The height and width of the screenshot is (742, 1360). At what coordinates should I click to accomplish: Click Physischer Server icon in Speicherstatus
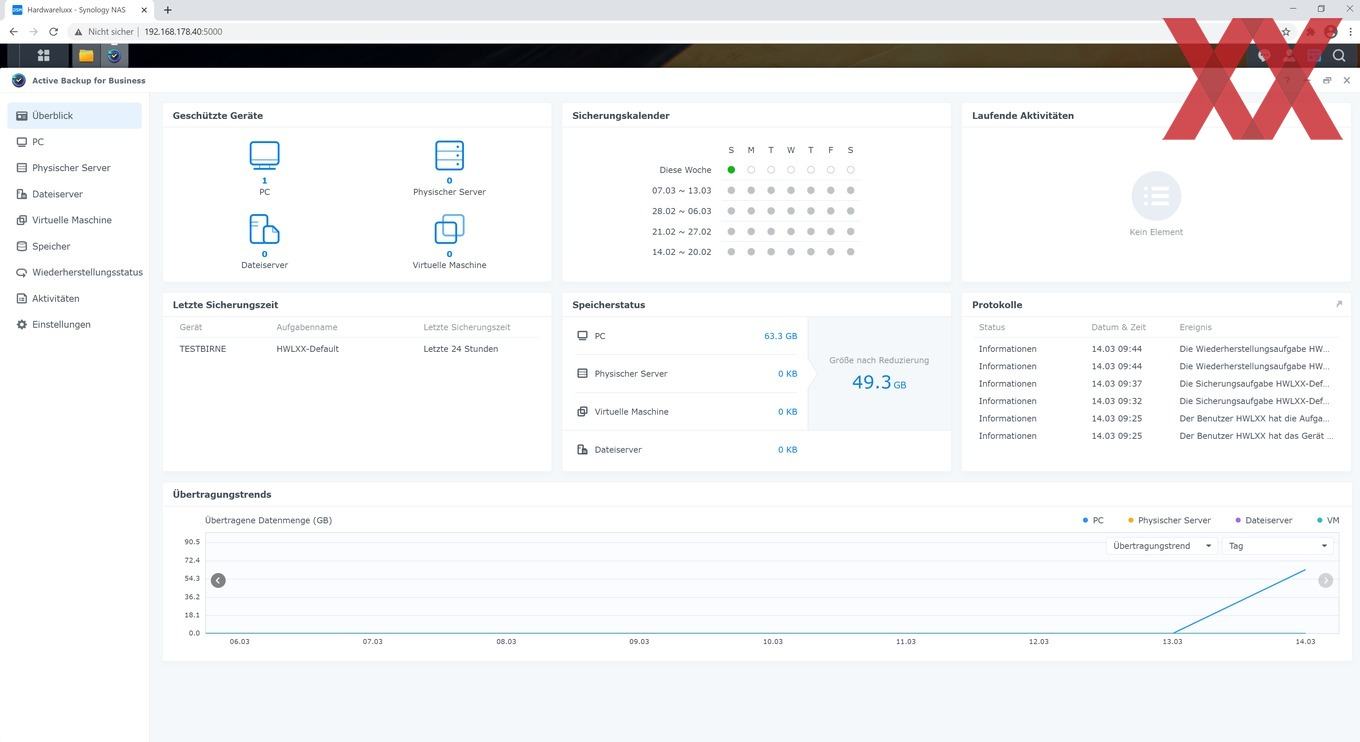(x=582, y=374)
